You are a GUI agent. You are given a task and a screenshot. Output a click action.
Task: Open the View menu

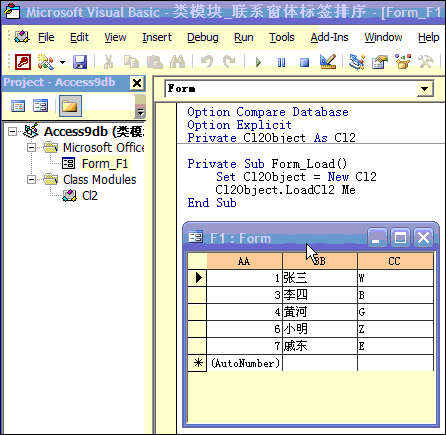coord(115,37)
